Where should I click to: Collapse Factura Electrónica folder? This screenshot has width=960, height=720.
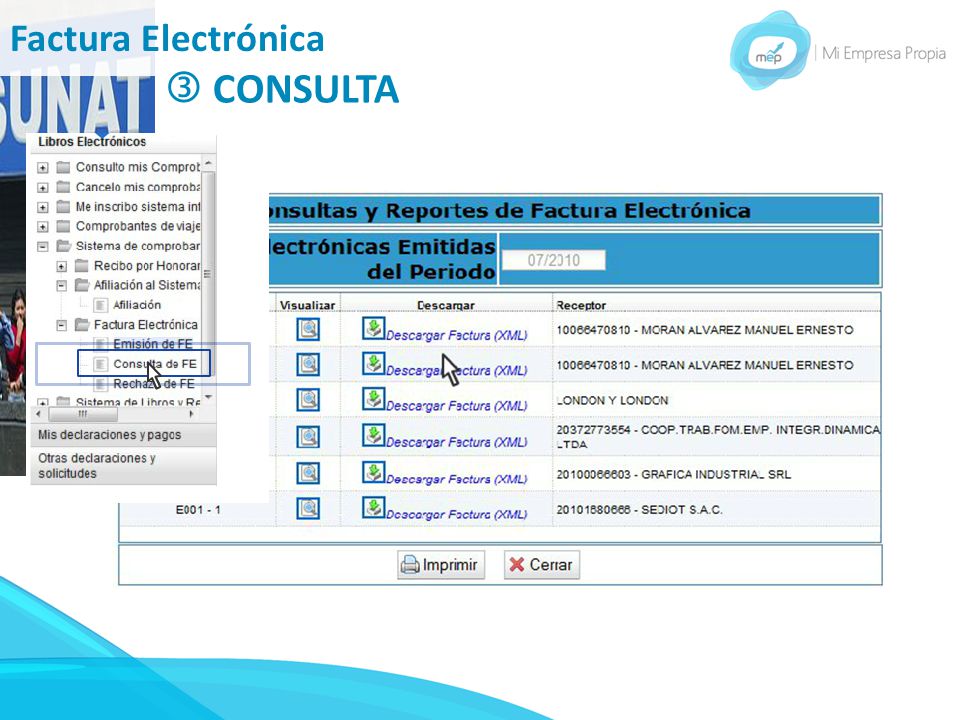tap(62, 325)
